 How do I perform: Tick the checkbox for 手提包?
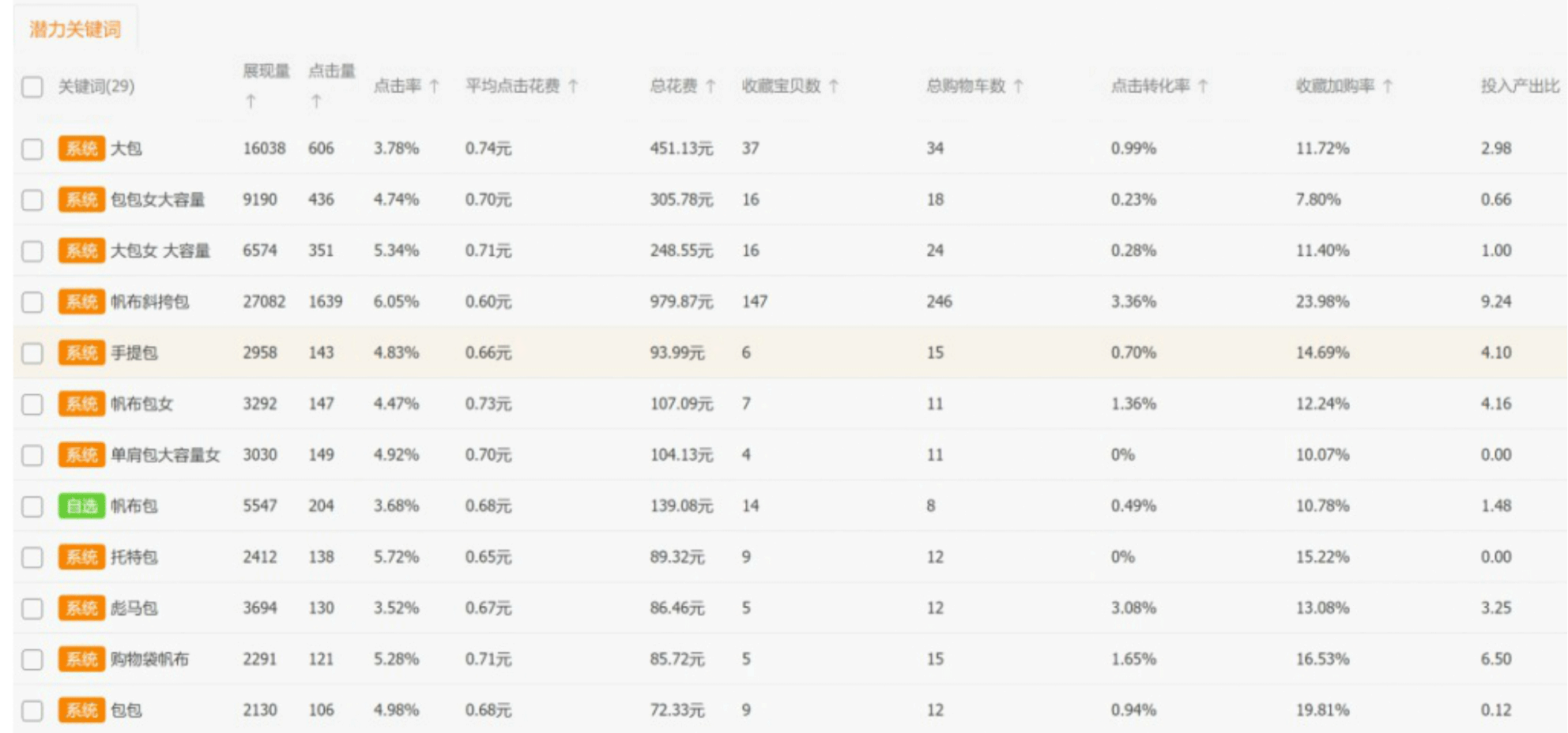pos(32,353)
